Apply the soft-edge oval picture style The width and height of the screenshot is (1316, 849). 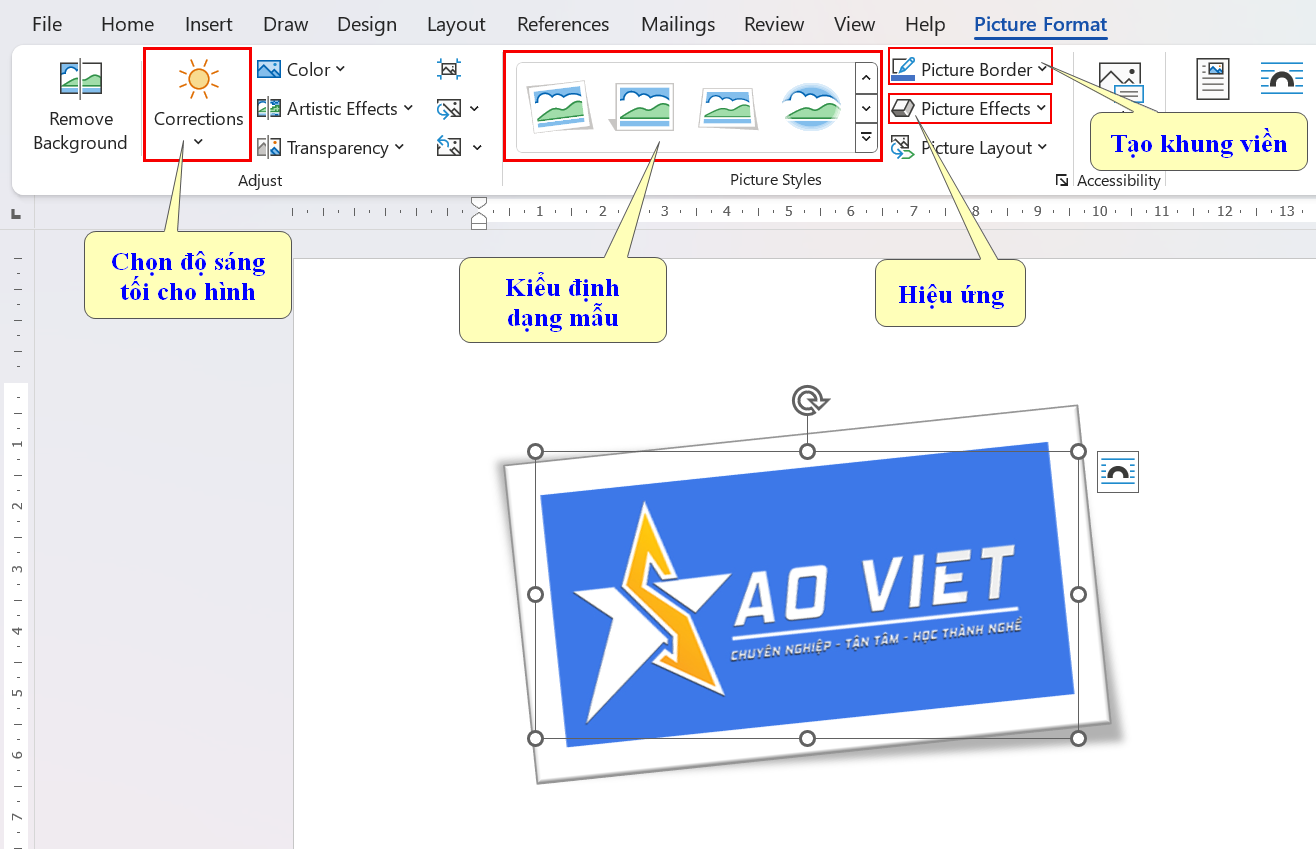813,106
